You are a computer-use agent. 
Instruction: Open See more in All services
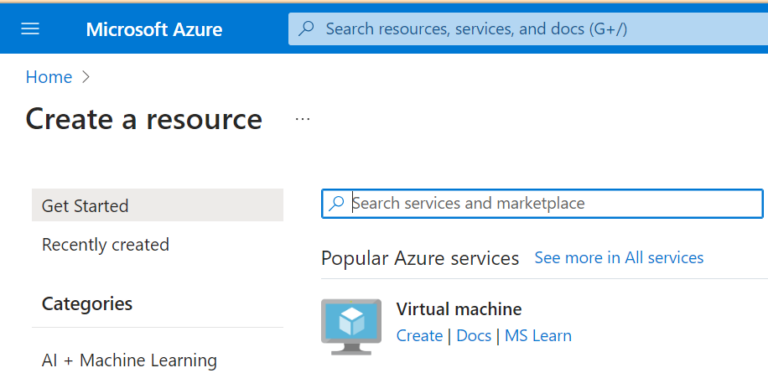pos(619,257)
